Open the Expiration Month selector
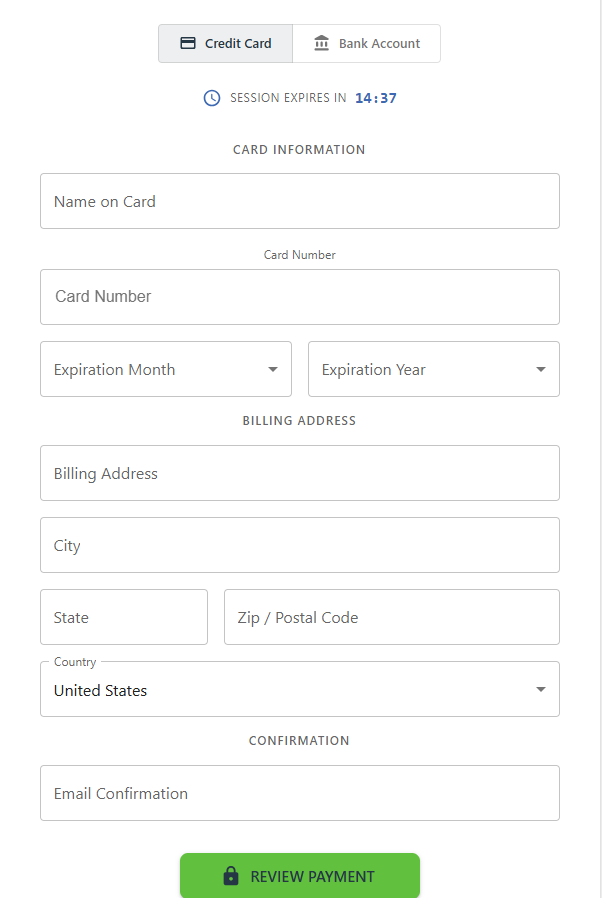602x898 pixels. pos(166,369)
